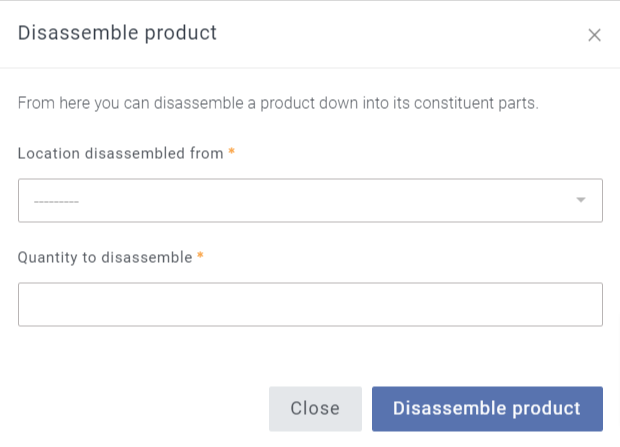Click the Disassemble product dialog title
Screen dimensions: 620x447
click(117, 33)
